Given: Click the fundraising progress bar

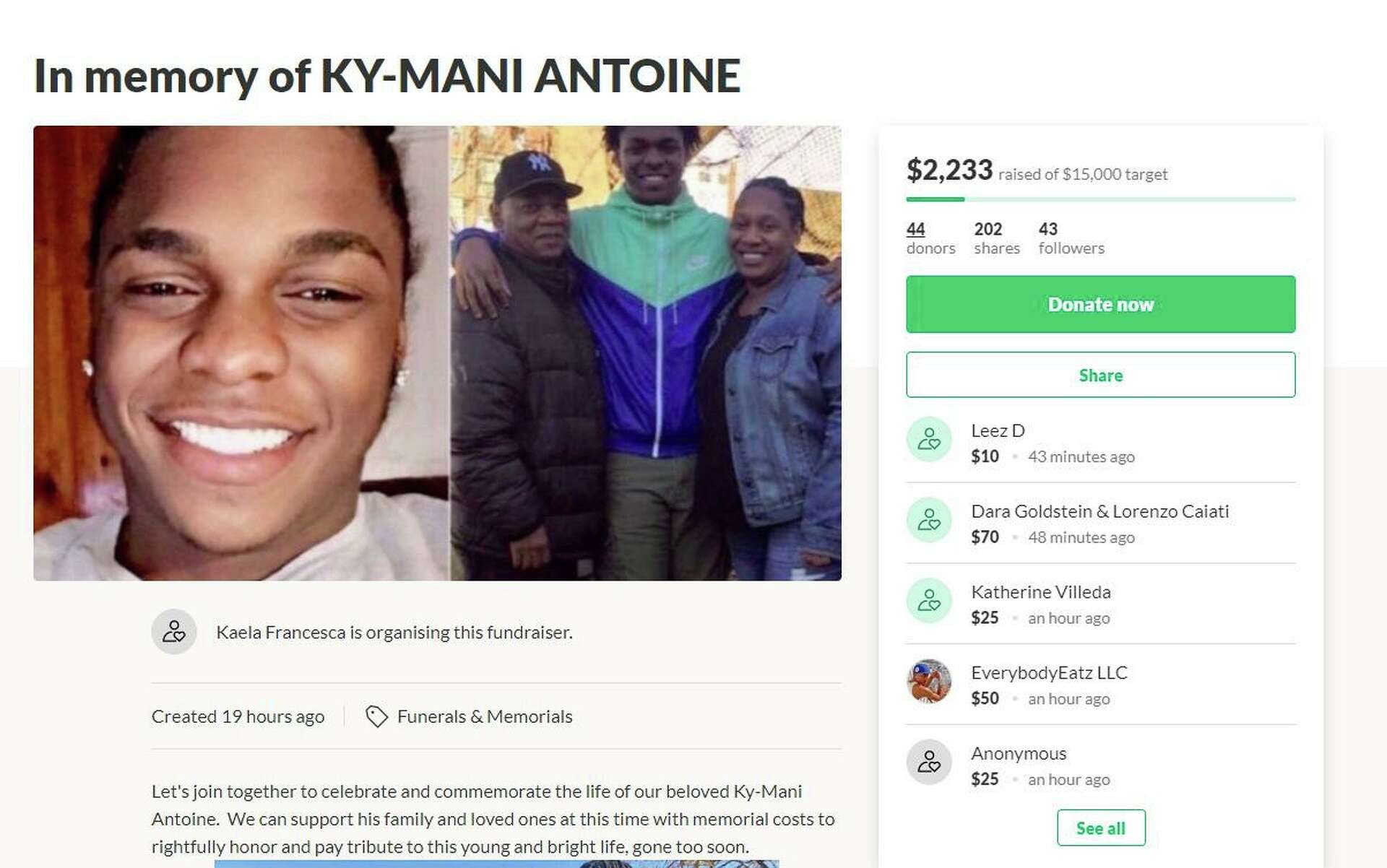Looking at the screenshot, I should coord(1100,199).
